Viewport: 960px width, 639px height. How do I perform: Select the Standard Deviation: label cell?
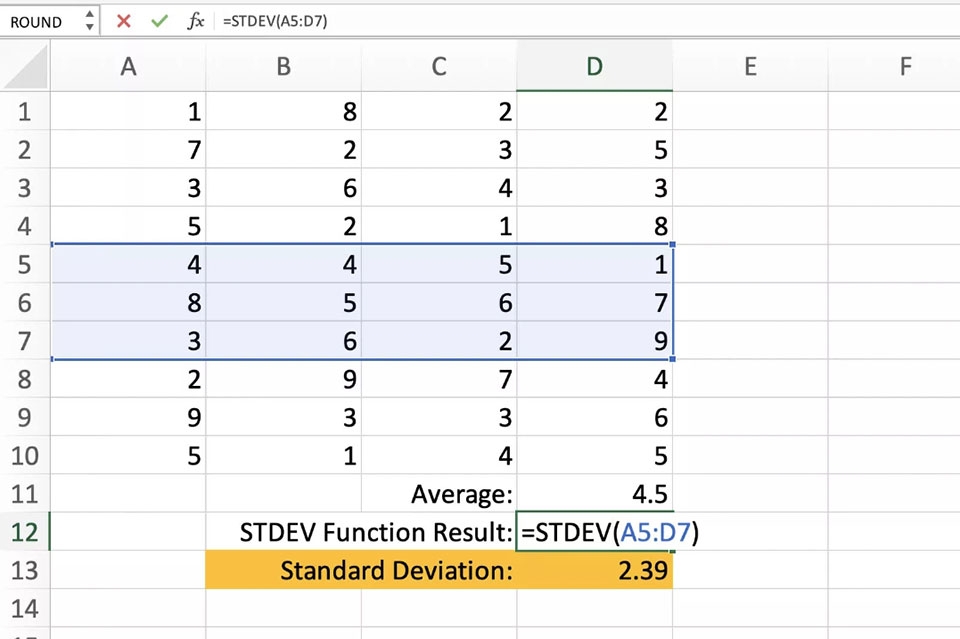coord(440,570)
